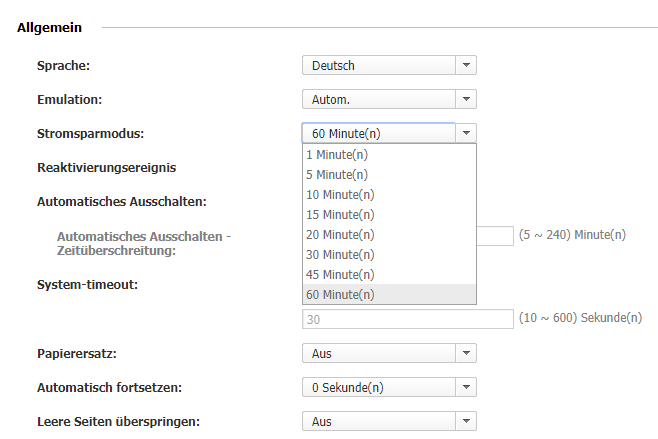The image size is (658, 439).
Task: Select 30 Minute(n) sleep timeout
Action: click(389, 255)
